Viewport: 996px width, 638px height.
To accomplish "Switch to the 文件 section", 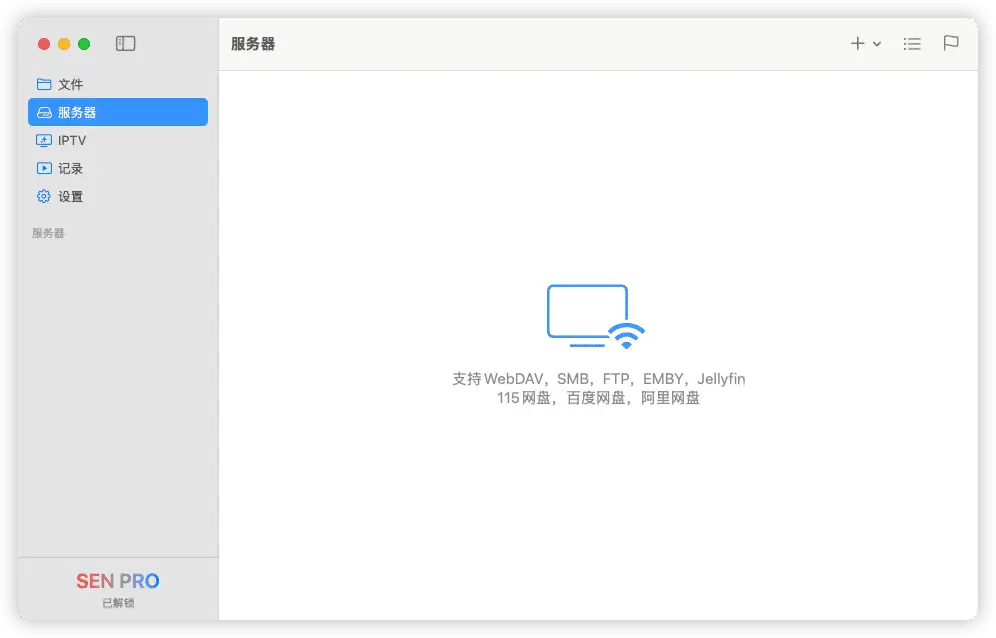I will [x=73, y=84].
